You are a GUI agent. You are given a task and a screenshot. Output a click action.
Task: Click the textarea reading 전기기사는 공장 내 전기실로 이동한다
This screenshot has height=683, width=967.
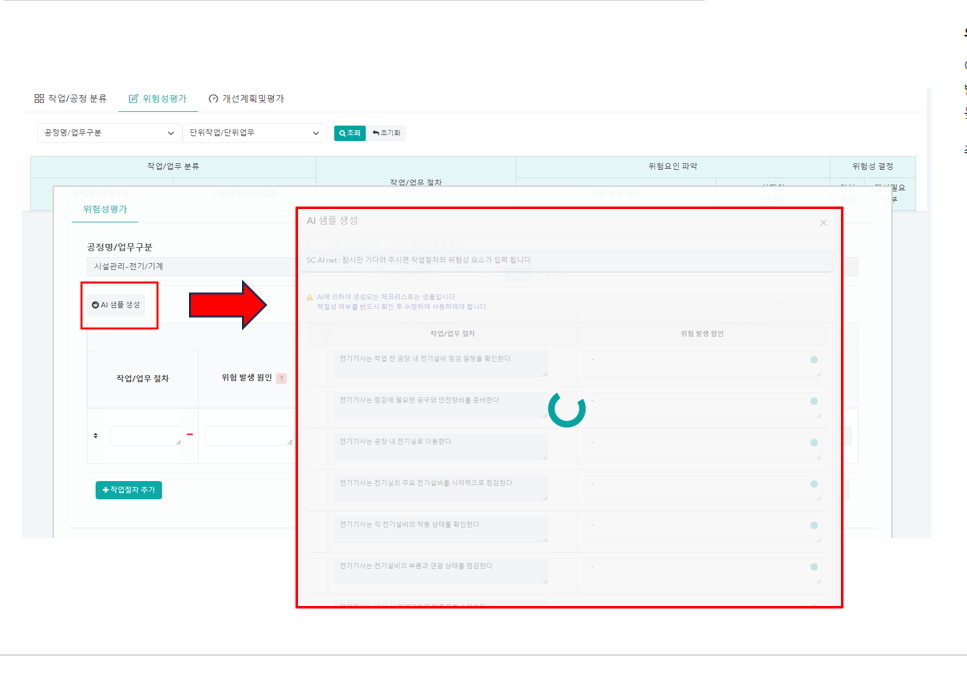click(440, 447)
